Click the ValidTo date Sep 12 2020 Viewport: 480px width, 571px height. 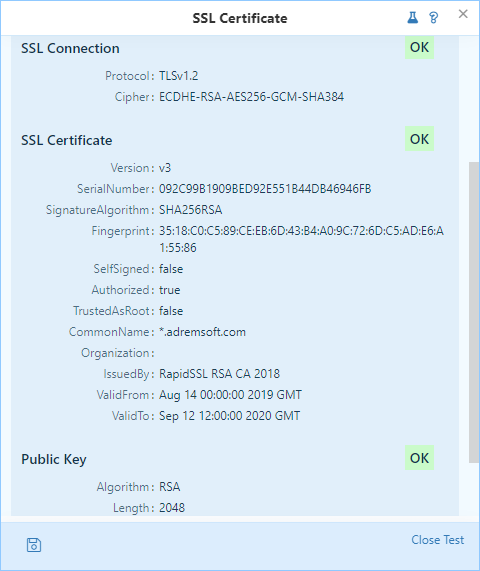pyautogui.click(x=230, y=416)
